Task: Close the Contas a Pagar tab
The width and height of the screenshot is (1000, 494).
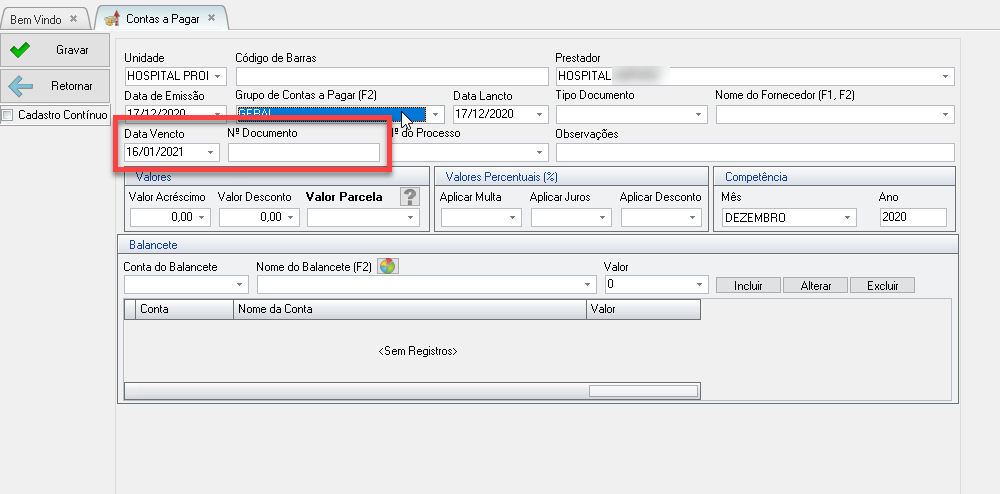Action: click(211, 19)
